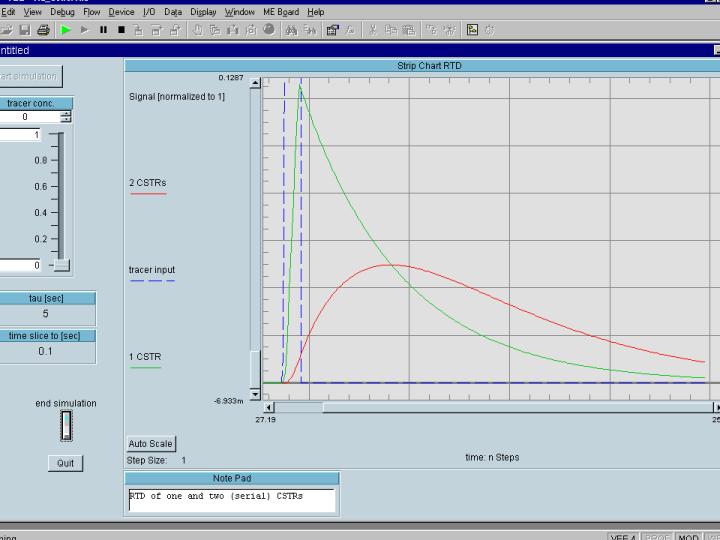720x540 pixels.
Task: Click the Find binoculars icon
Action: [x=291, y=30]
